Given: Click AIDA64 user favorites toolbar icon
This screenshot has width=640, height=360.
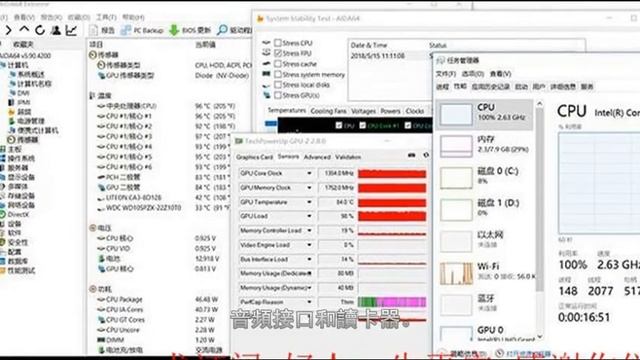Looking at the screenshot, I should tap(56, 30).
